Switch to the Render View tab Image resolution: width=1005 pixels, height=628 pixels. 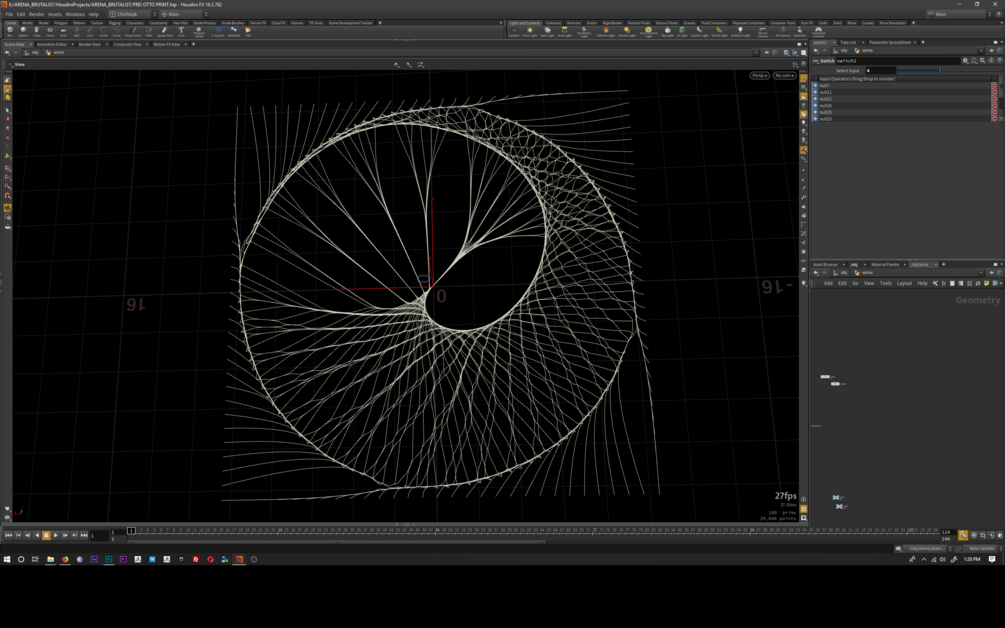click(x=89, y=44)
